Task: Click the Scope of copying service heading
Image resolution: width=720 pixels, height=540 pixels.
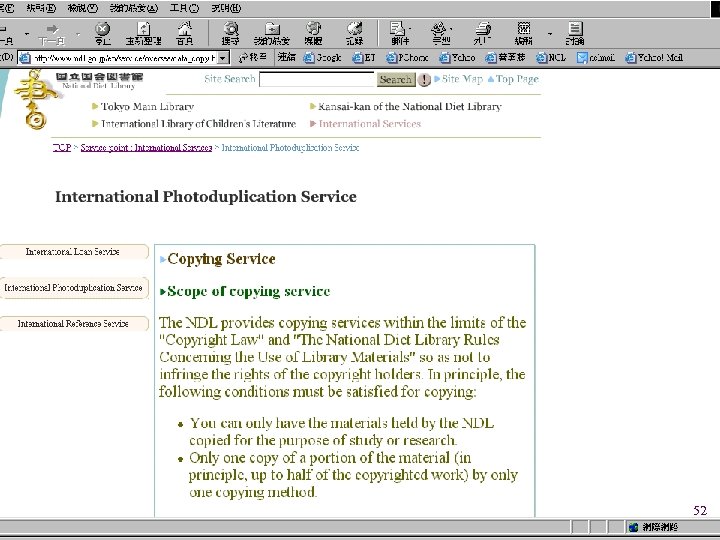Action: click(x=248, y=291)
